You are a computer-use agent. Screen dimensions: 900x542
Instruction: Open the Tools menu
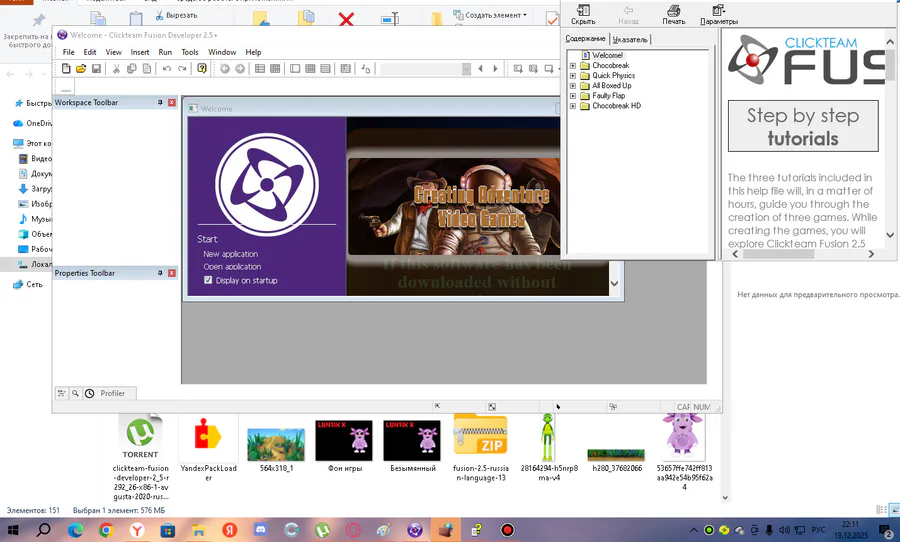pos(189,52)
